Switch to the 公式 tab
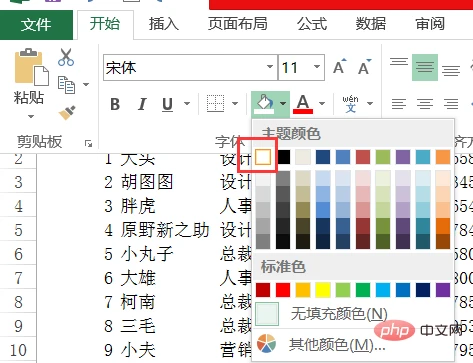Viewport: 473px width, 363px height. coord(312,24)
